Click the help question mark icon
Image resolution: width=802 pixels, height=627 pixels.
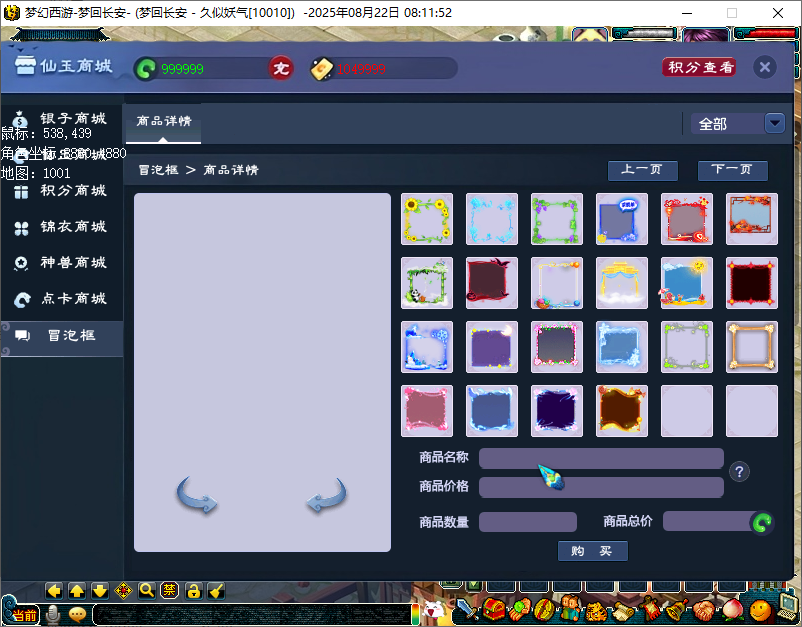[x=739, y=472]
